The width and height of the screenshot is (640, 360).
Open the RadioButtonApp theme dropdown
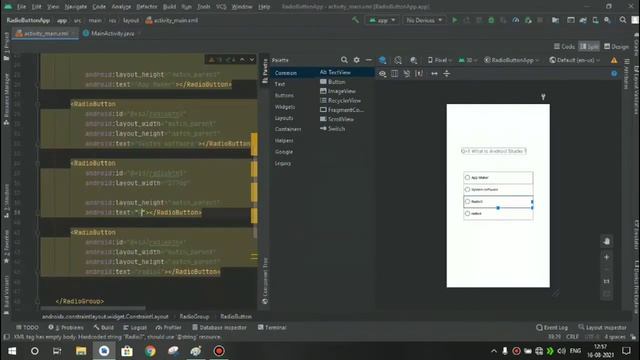click(511, 60)
